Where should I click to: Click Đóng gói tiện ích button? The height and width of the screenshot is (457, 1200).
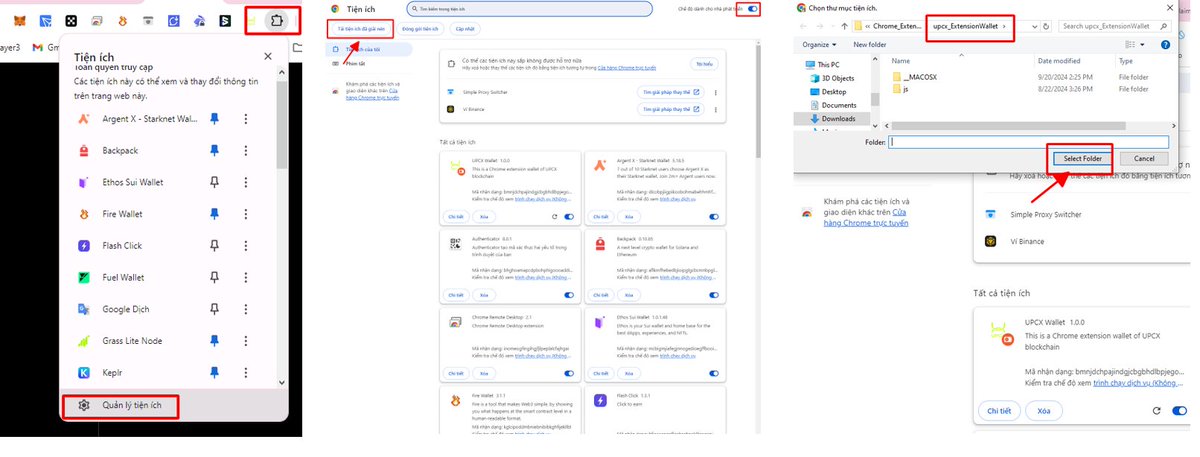pyautogui.click(x=421, y=29)
